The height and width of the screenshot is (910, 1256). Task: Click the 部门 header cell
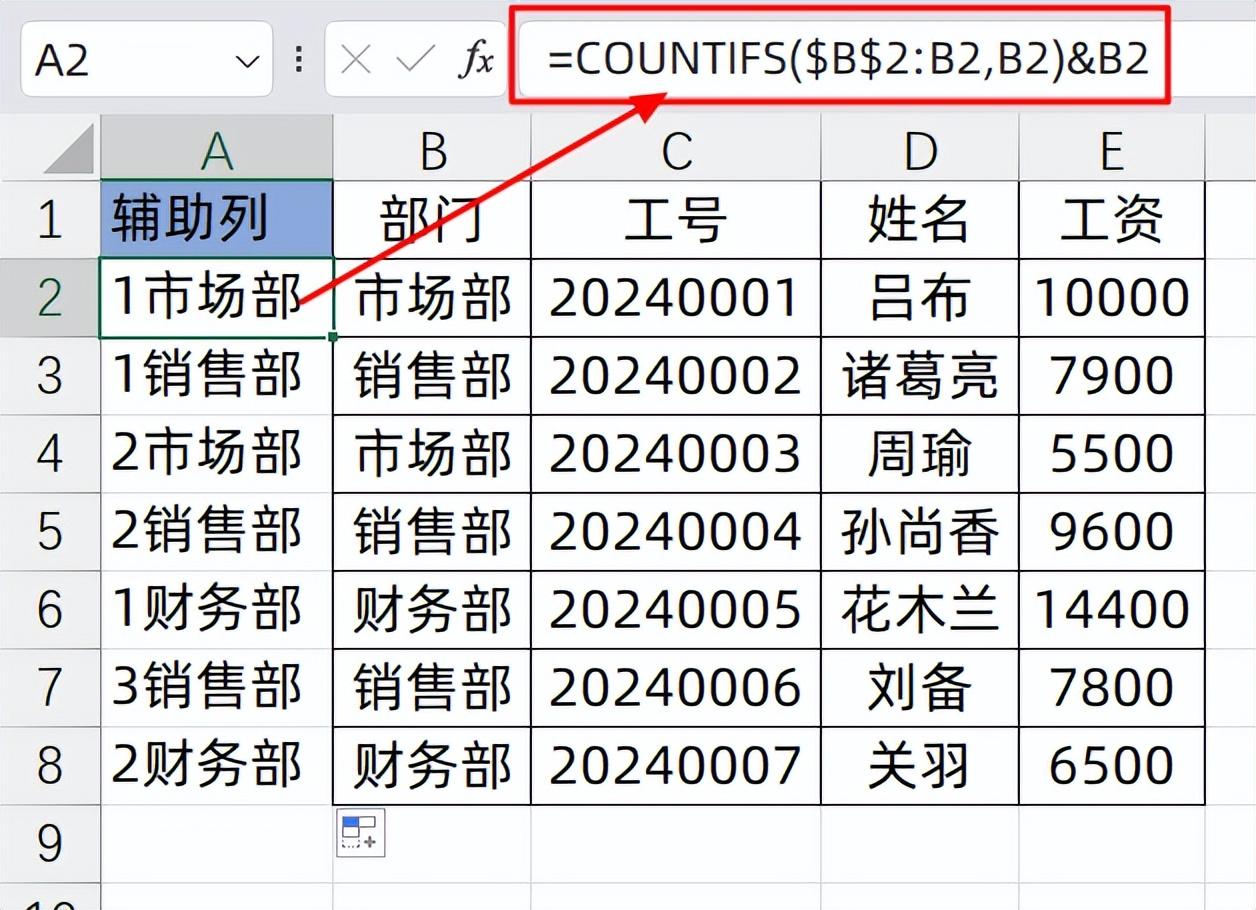coord(431,219)
